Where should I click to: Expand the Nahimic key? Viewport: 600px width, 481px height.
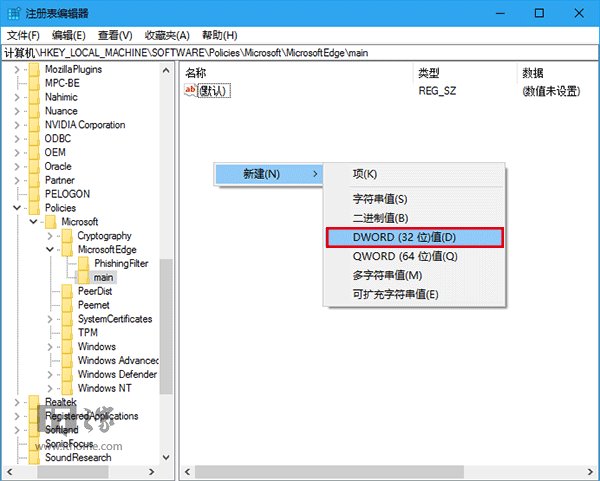tap(17, 97)
